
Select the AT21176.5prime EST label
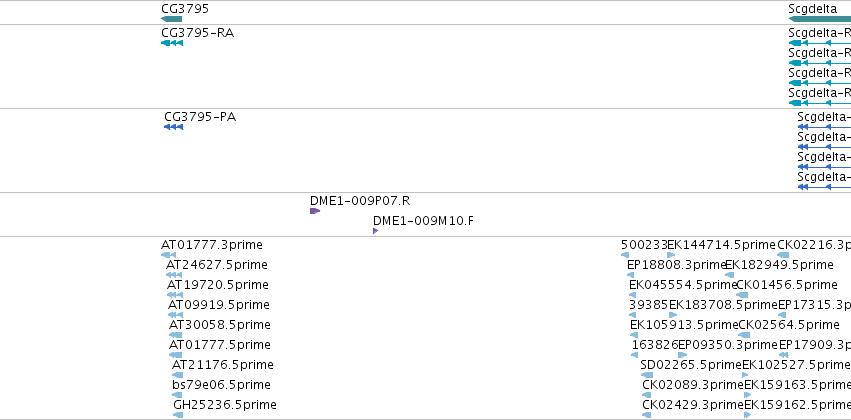(222, 365)
